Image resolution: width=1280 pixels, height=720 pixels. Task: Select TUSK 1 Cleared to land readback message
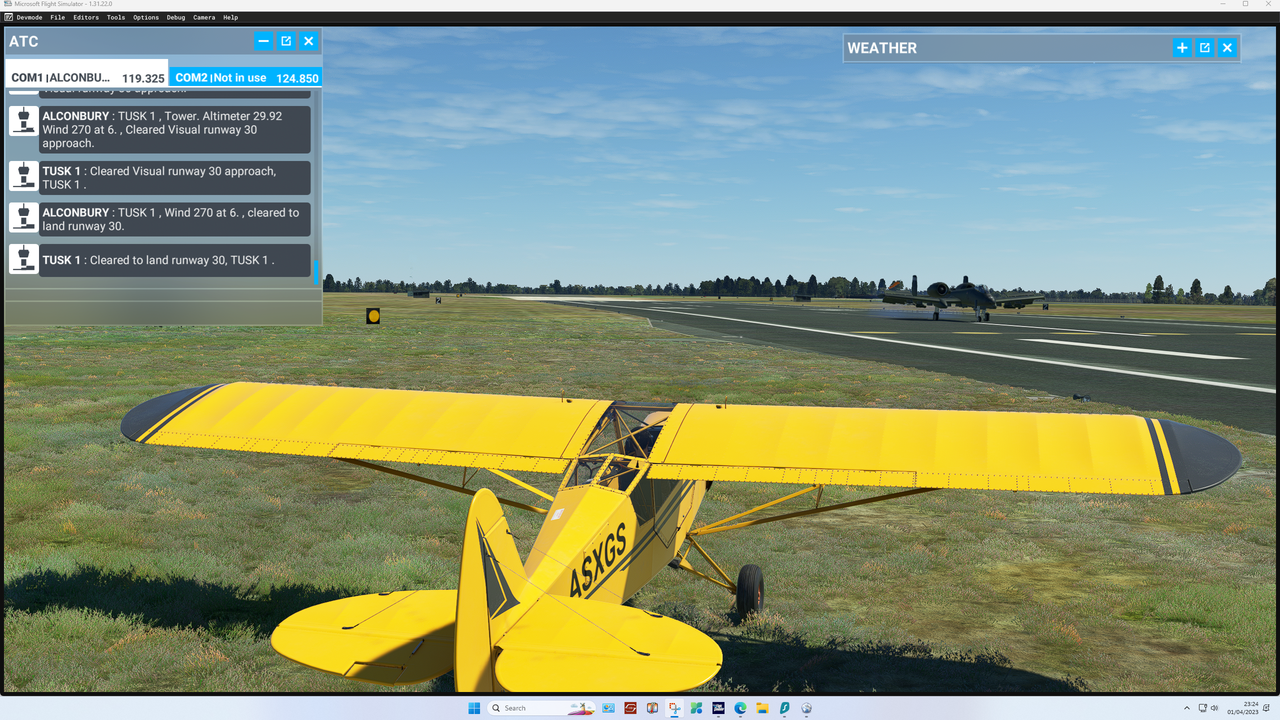coord(175,260)
